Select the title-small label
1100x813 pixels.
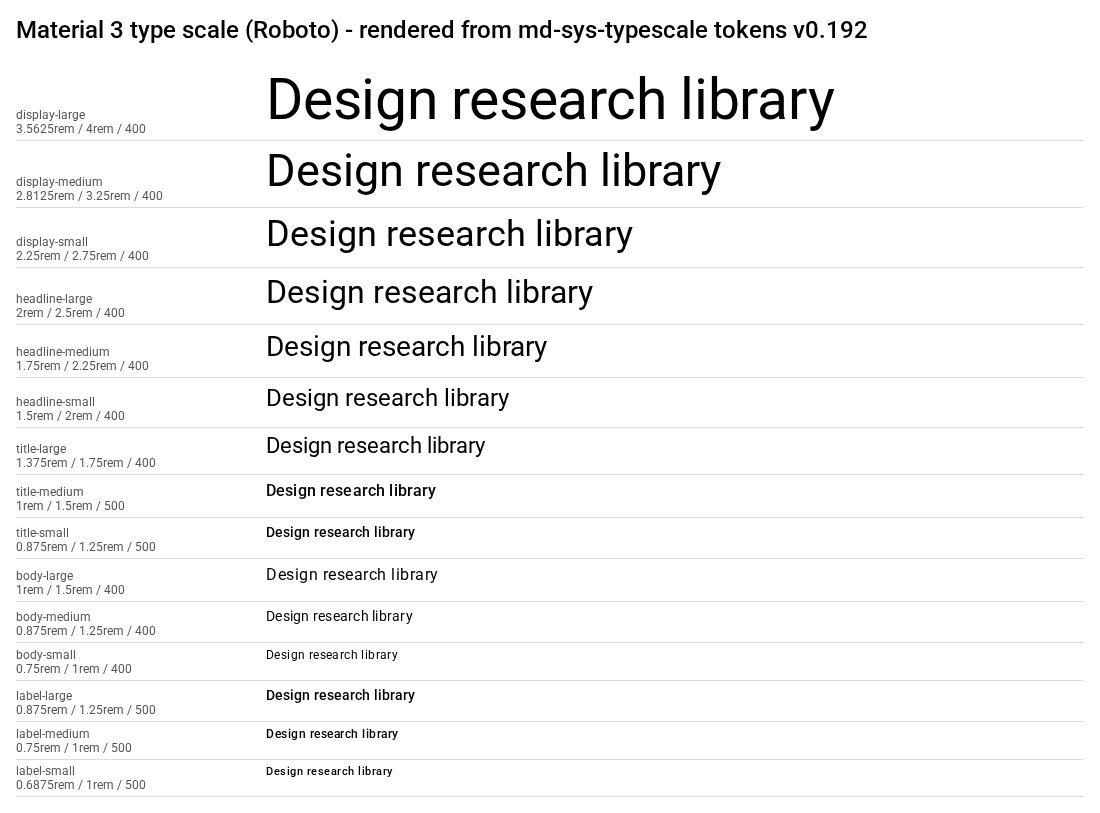(42, 532)
